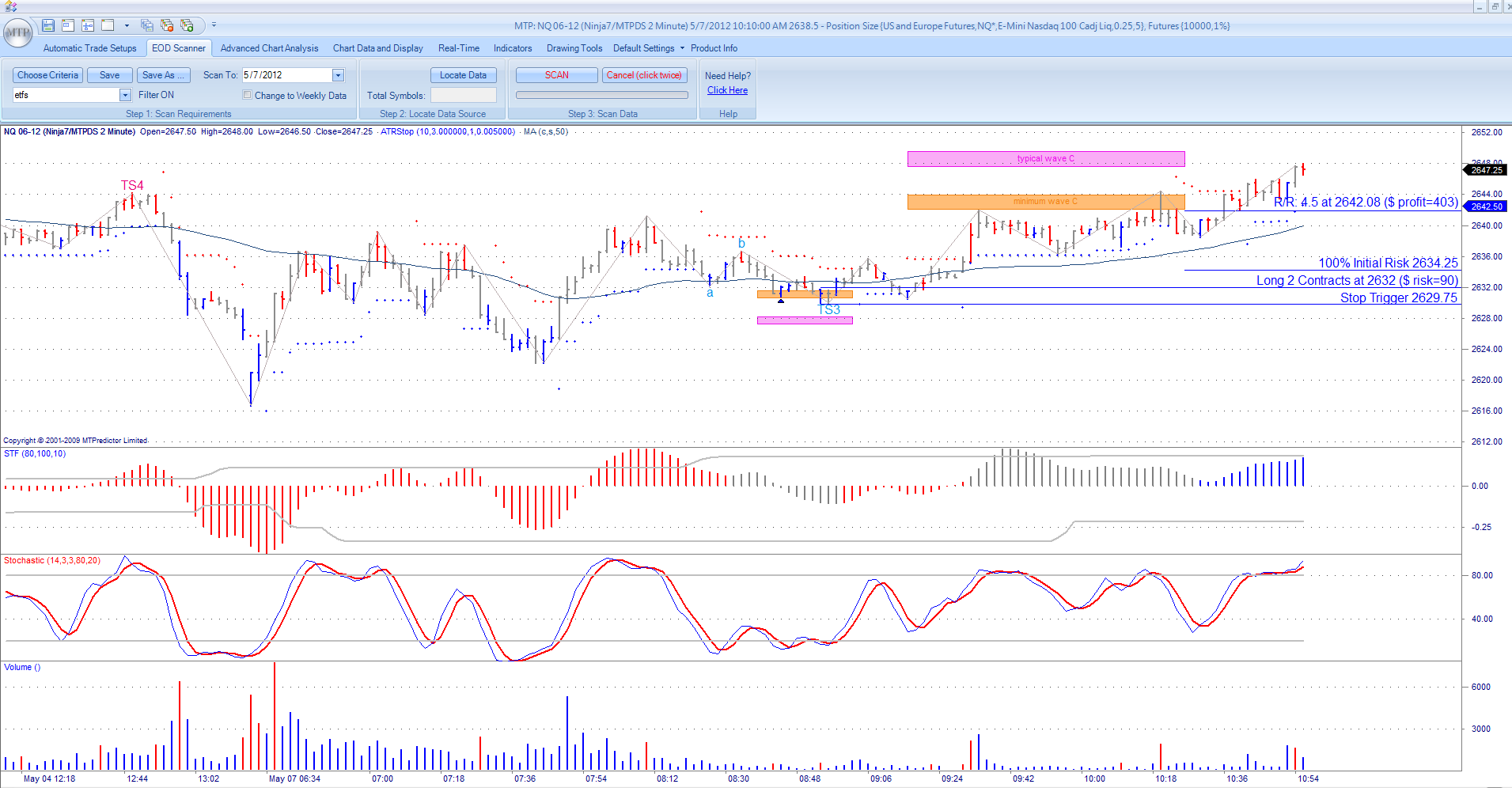Open the Click Here help link
The image size is (1512, 788).
727,90
